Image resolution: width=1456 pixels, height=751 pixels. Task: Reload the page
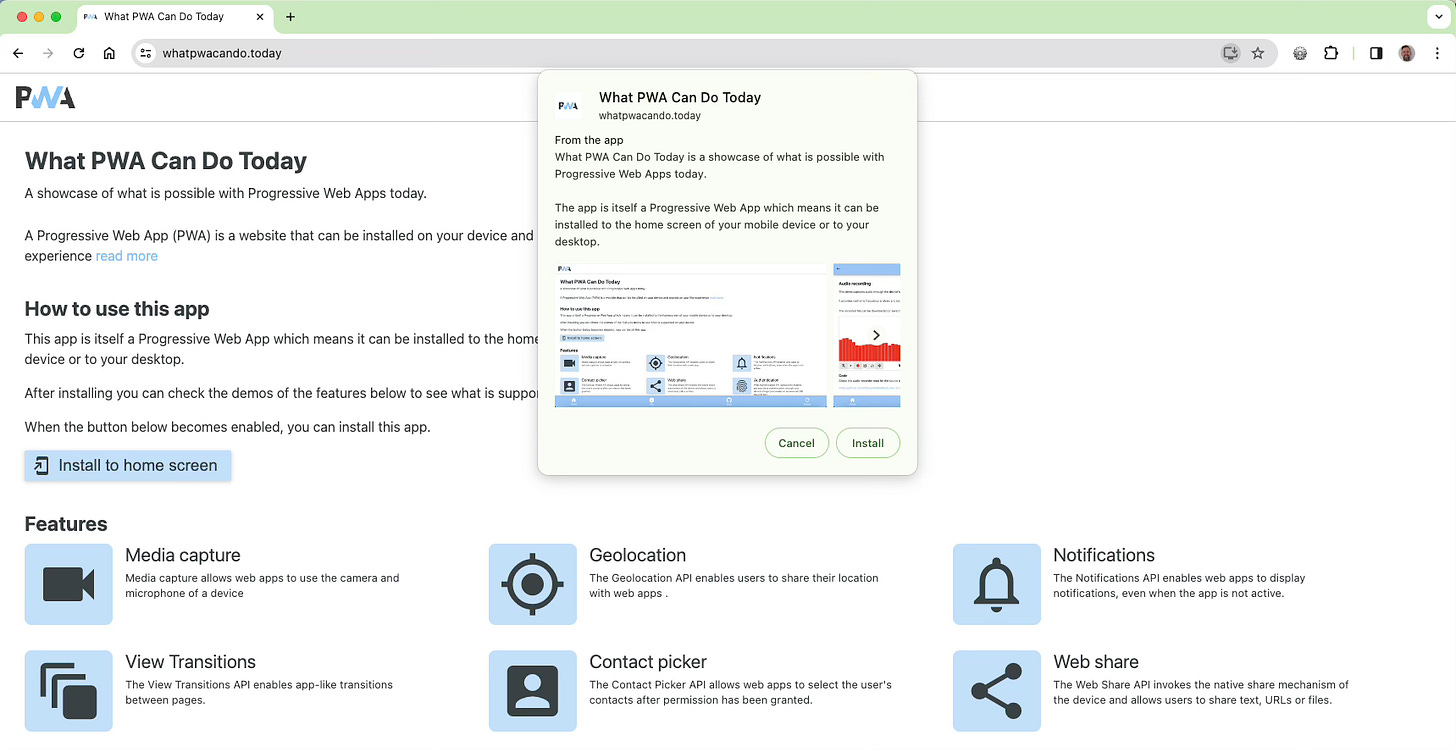(78, 53)
